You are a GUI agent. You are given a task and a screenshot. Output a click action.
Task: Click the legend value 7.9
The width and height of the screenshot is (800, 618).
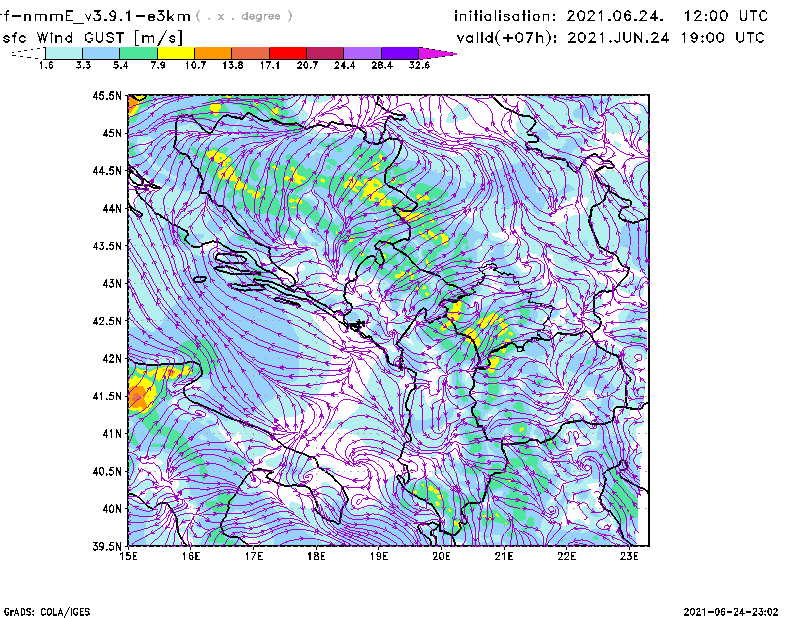click(158, 65)
